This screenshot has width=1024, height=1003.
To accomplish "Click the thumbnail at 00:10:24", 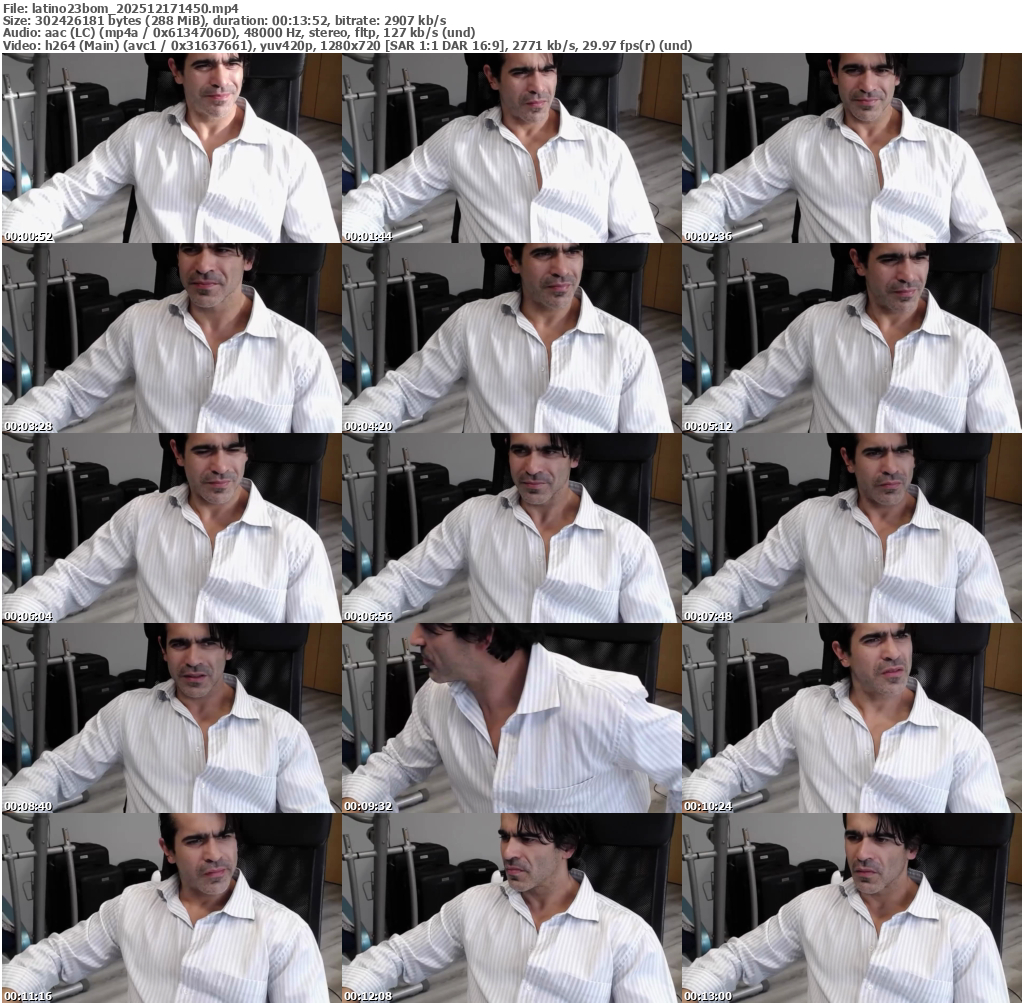I will (851, 718).
